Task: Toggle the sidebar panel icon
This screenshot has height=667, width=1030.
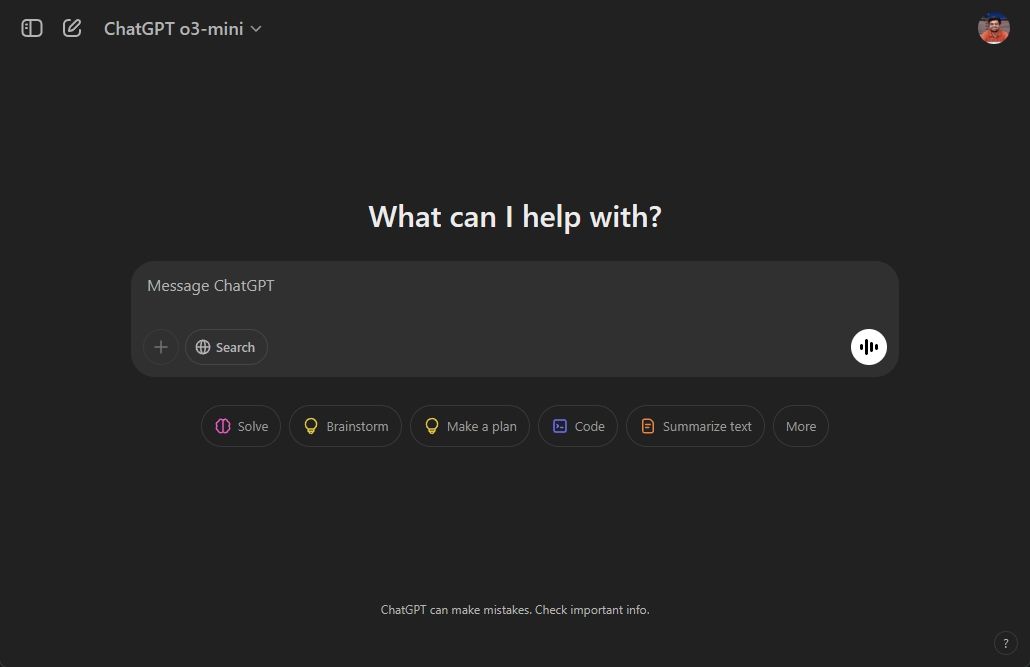Action: pyautogui.click(x=32, y=28)
